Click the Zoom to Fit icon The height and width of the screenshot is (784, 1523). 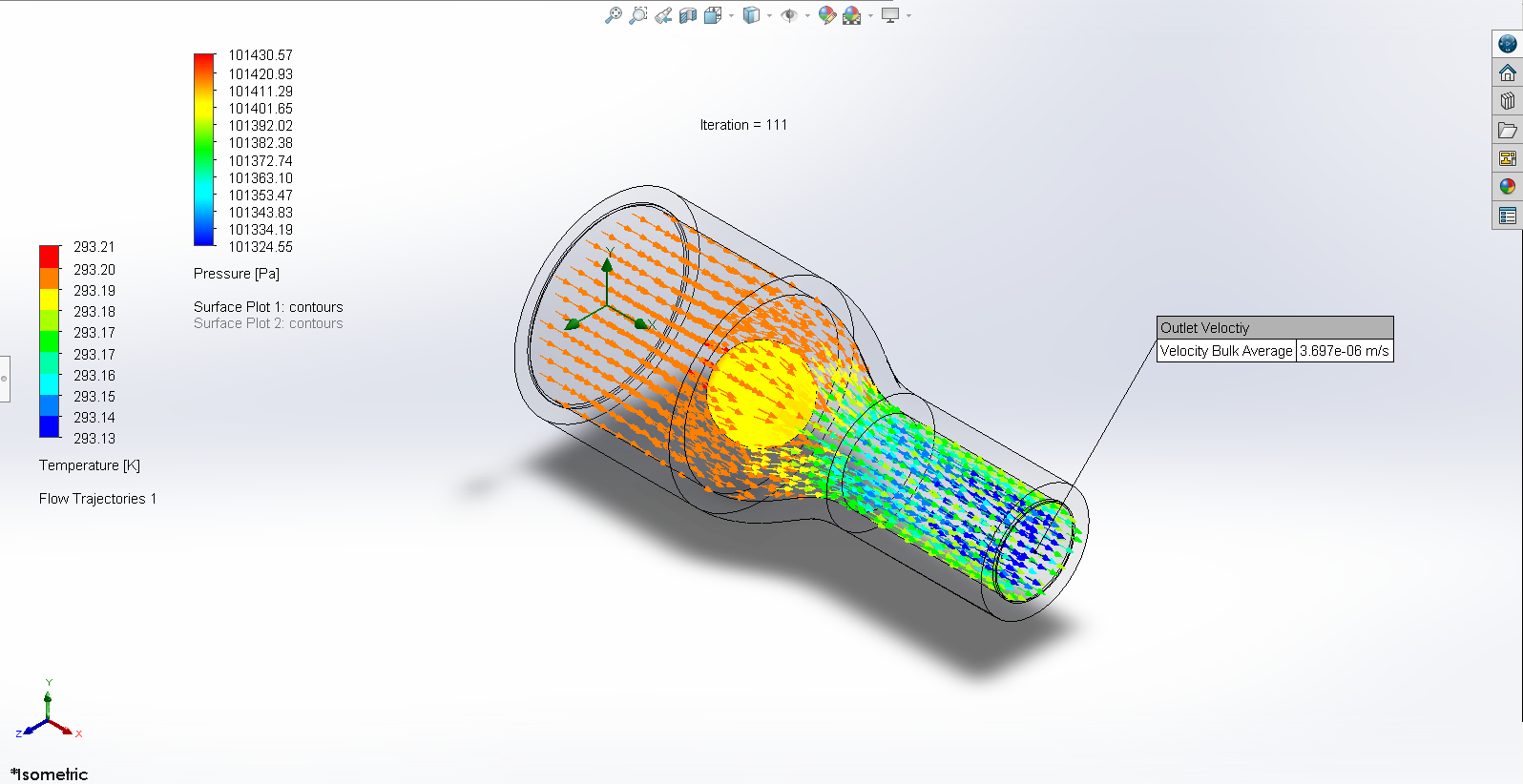click(614, 15)
